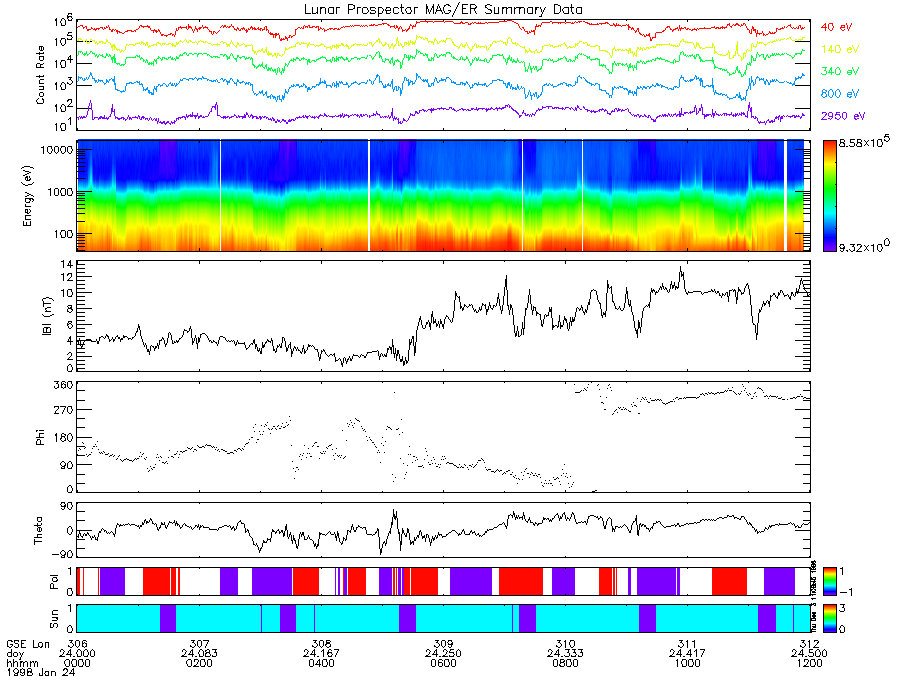Click the 'doy' row label
This screenshot has height=700, width=900.
pyautogui.click(x=15, y=654)
